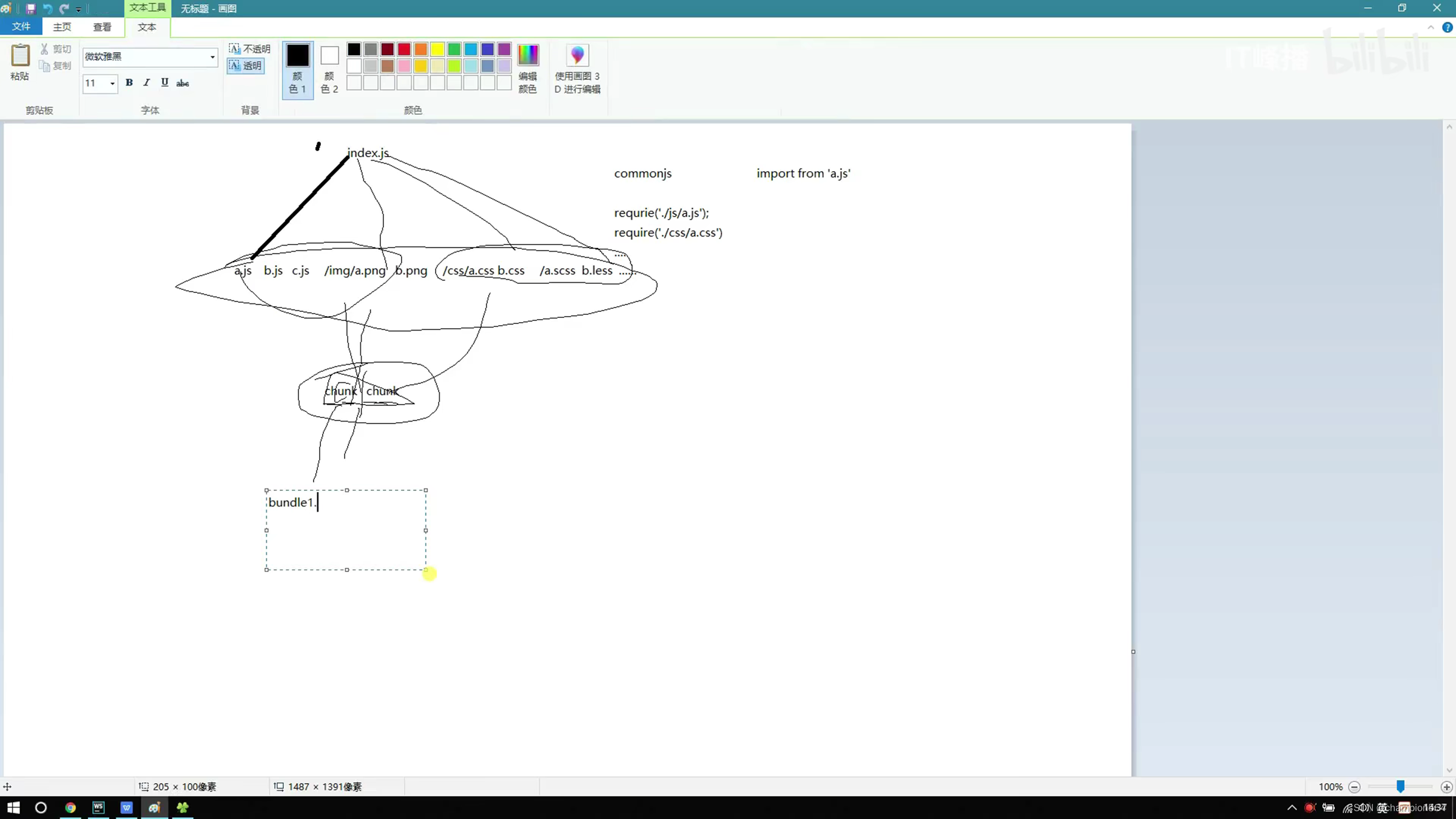
Task: Click the Text Tools contextual tab
Action: pos(147,8)
